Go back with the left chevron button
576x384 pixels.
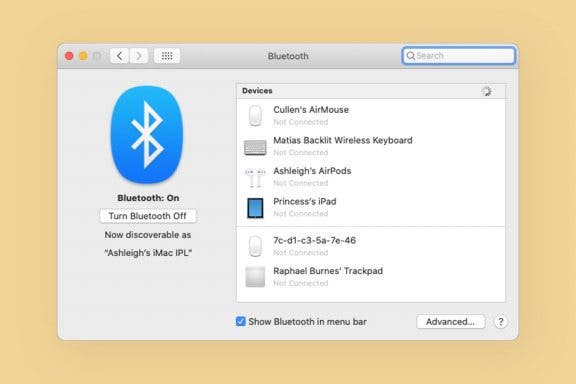tap(119, 56)
